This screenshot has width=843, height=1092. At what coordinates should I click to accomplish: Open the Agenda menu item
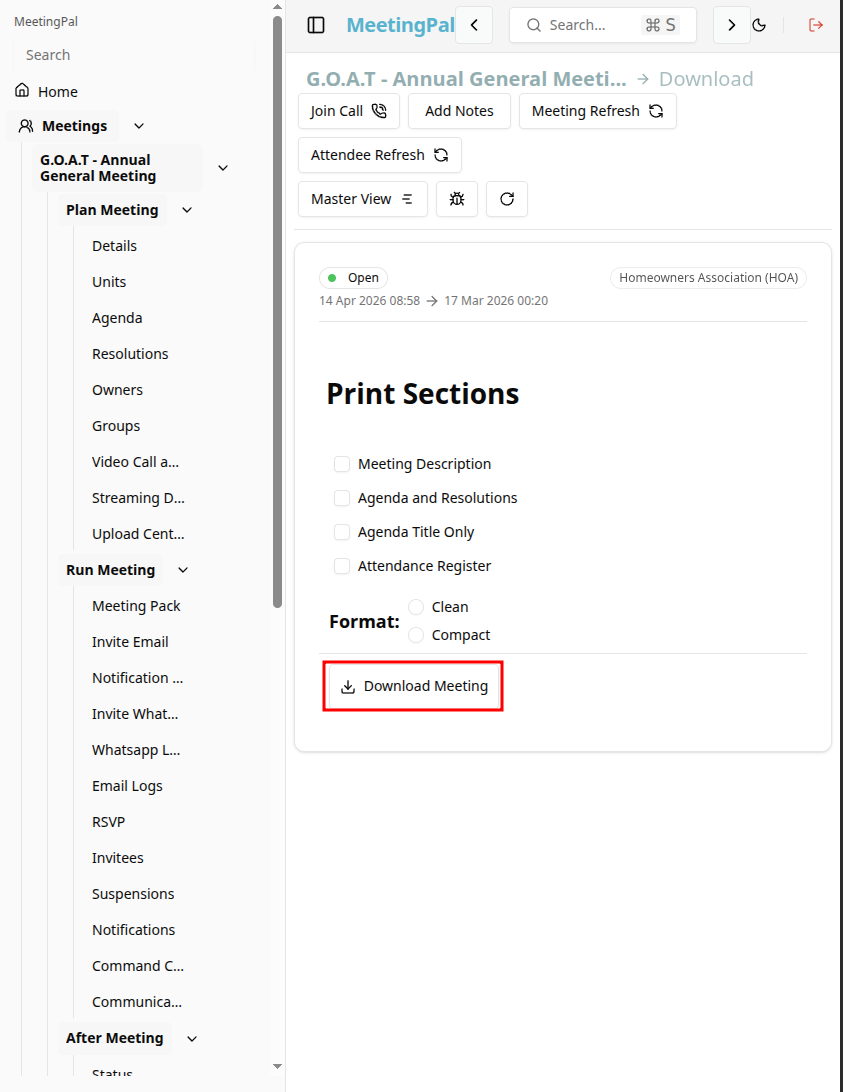point(117,318)
